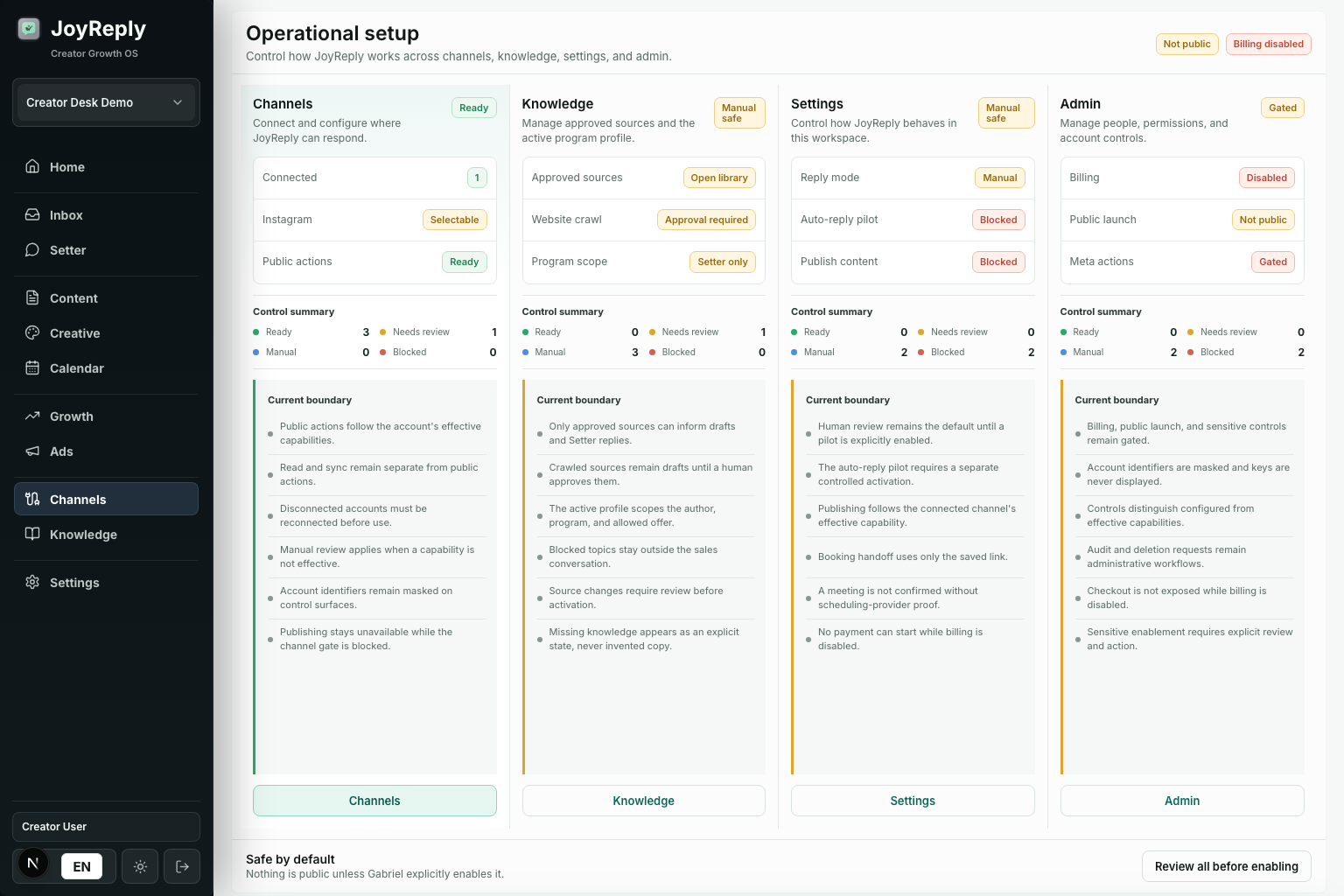Click the Ready badge on Channels card header
1344x896 pixels.
[473, 108]
